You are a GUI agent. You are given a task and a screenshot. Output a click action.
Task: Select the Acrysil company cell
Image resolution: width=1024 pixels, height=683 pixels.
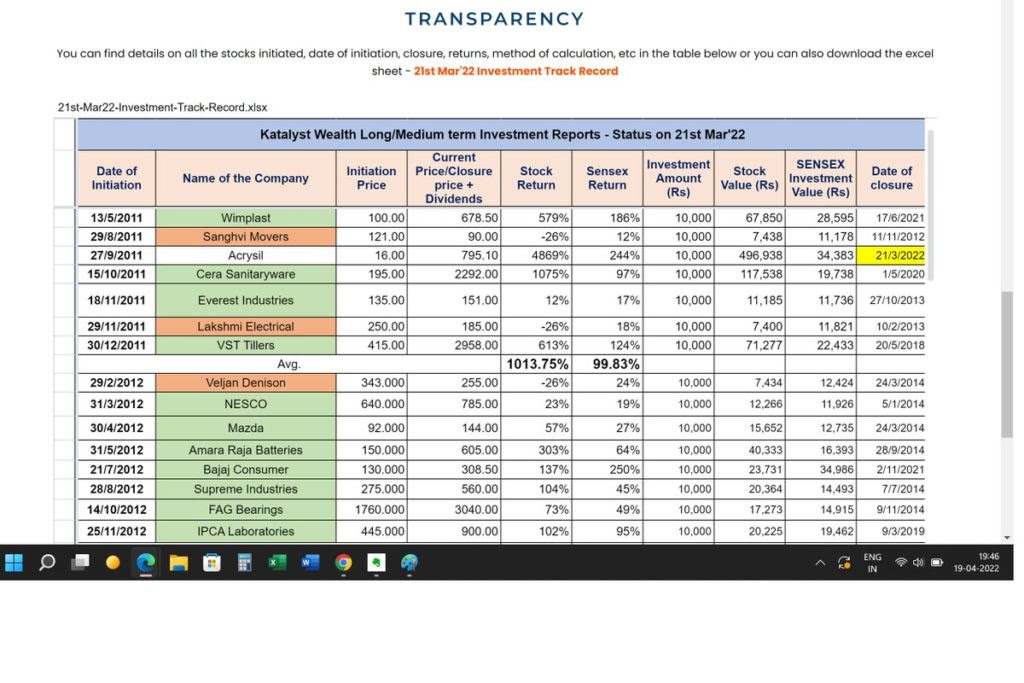coord(246,255)
